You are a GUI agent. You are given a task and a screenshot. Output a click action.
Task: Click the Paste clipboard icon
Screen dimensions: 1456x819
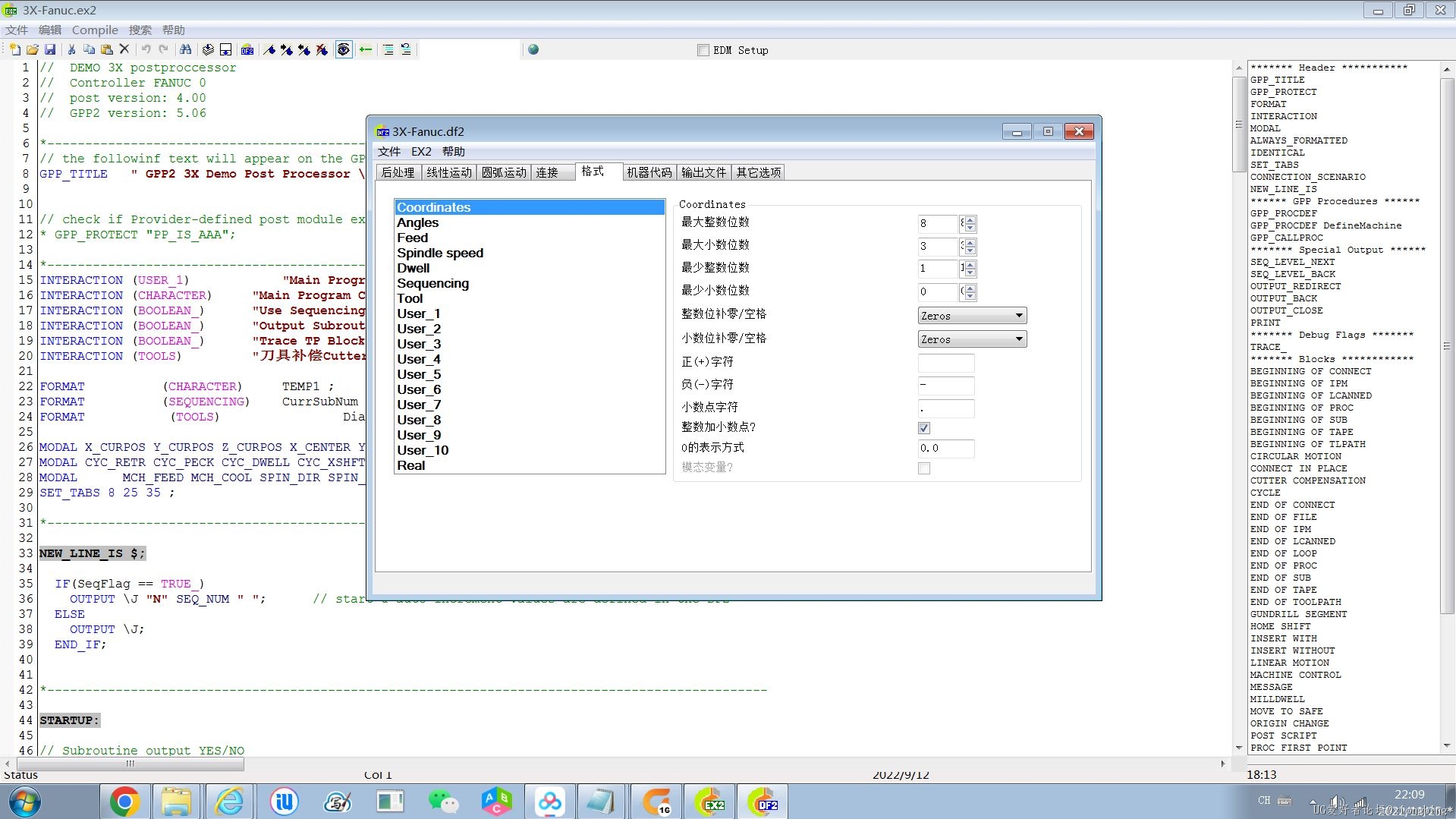(x=107, y=49)
